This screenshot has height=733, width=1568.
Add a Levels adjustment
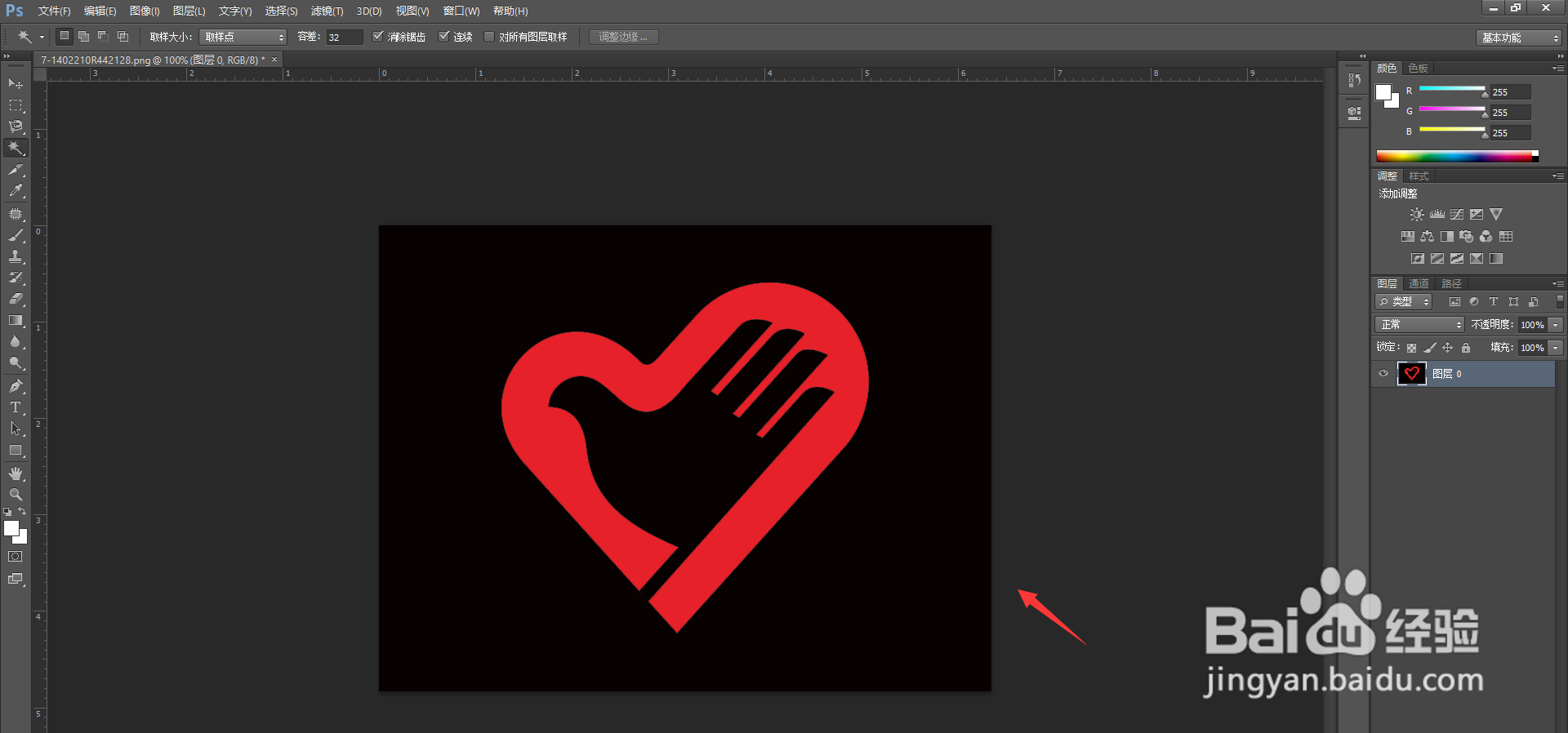(1437, 215)
